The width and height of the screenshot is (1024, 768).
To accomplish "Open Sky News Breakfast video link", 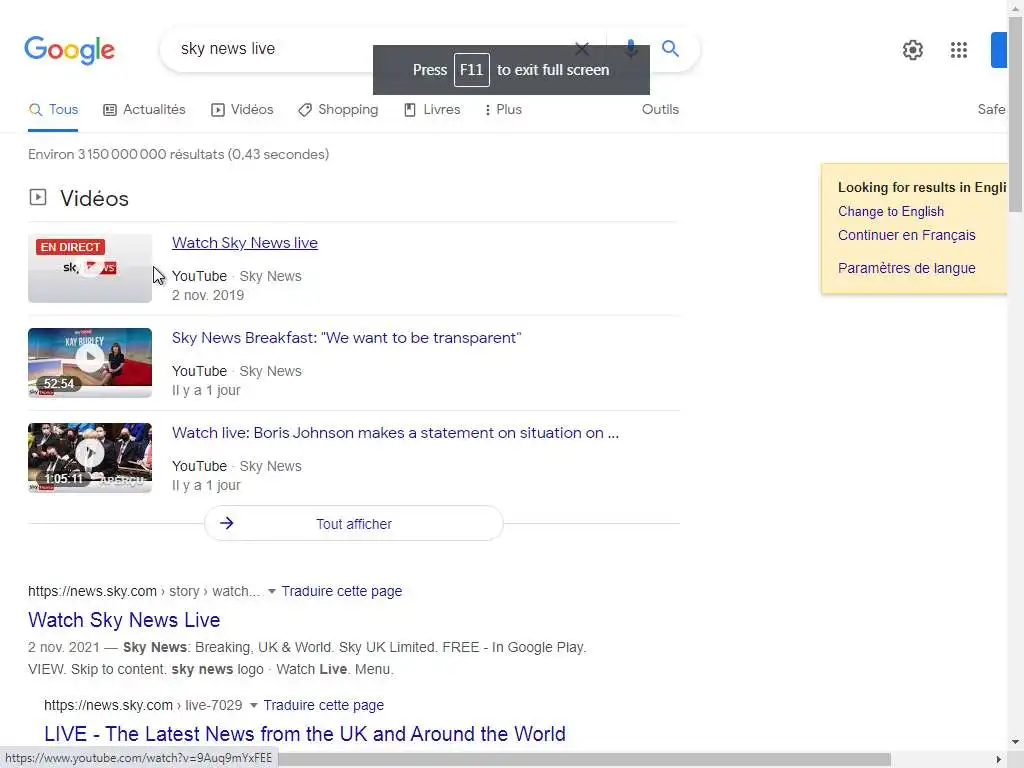I will [346, 338].
